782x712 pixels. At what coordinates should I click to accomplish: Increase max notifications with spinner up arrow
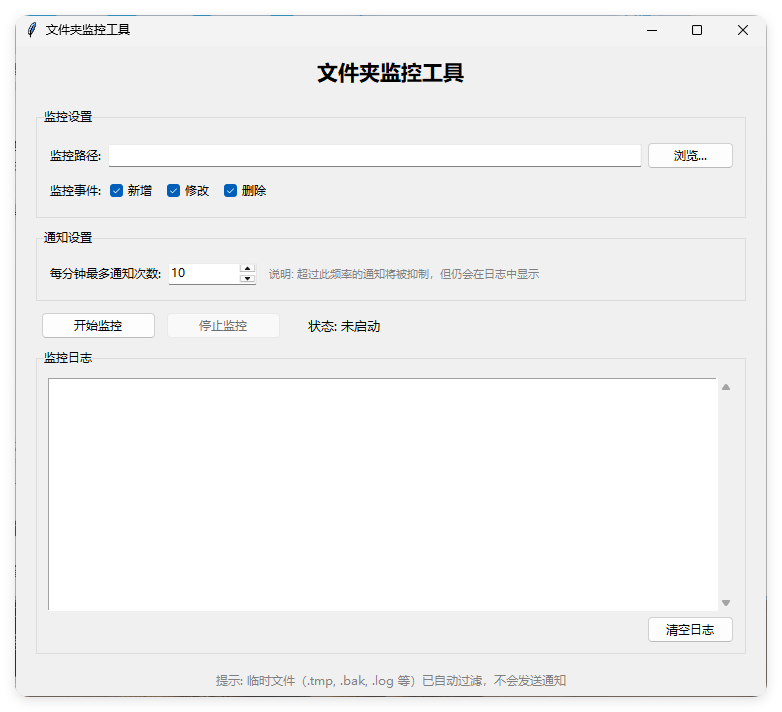[248, 268]
